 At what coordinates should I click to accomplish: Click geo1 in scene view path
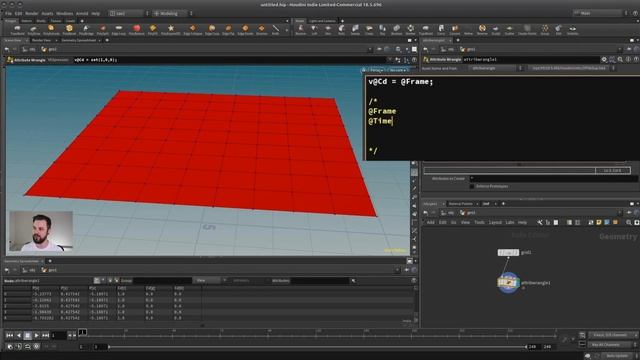(49, 49)
